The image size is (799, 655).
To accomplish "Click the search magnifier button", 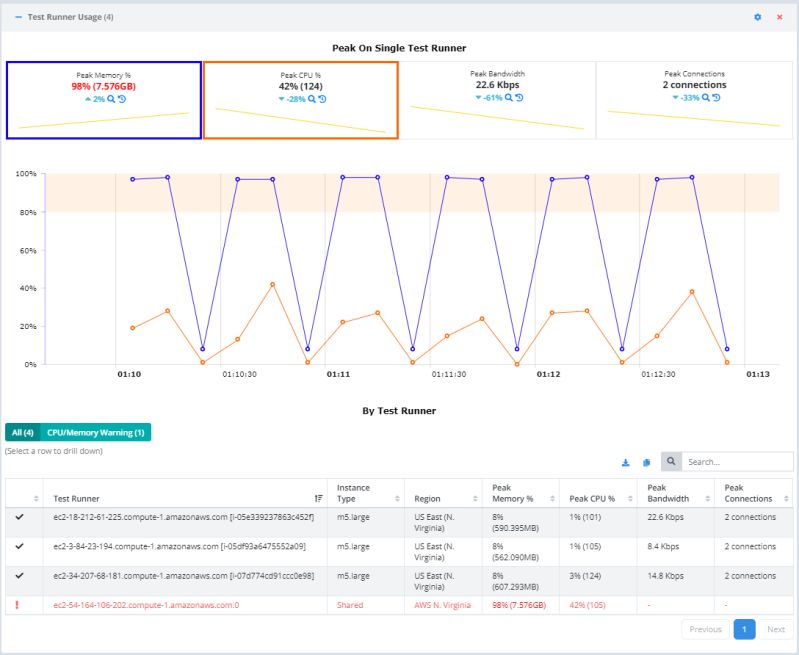I will pos(671,461).
